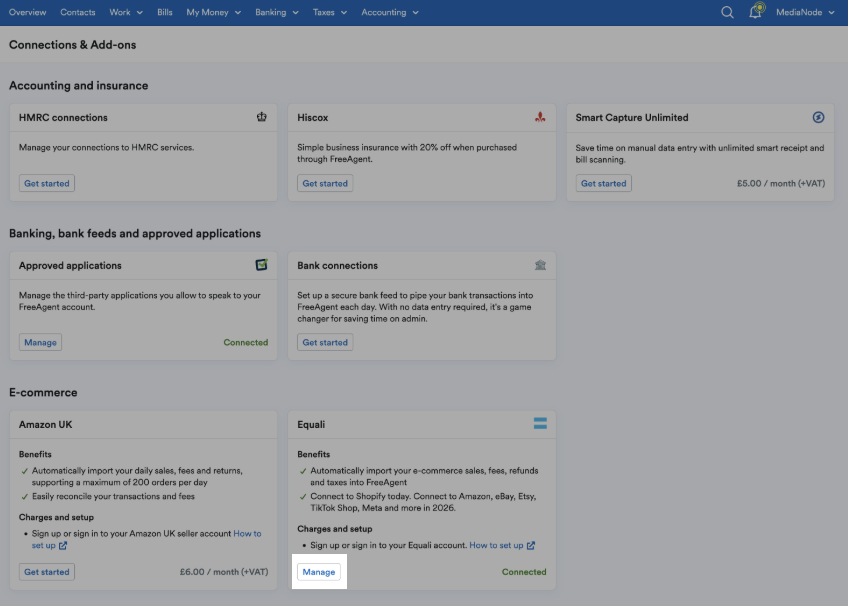Click the Connections & Add-ons page title
This screenshot has width=848, height=606.
click(72, 45)
